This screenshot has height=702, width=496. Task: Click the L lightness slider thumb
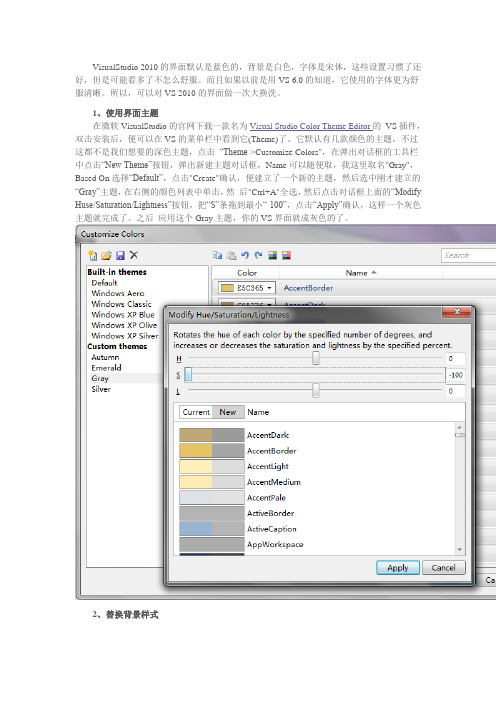(x=316, y=390)
